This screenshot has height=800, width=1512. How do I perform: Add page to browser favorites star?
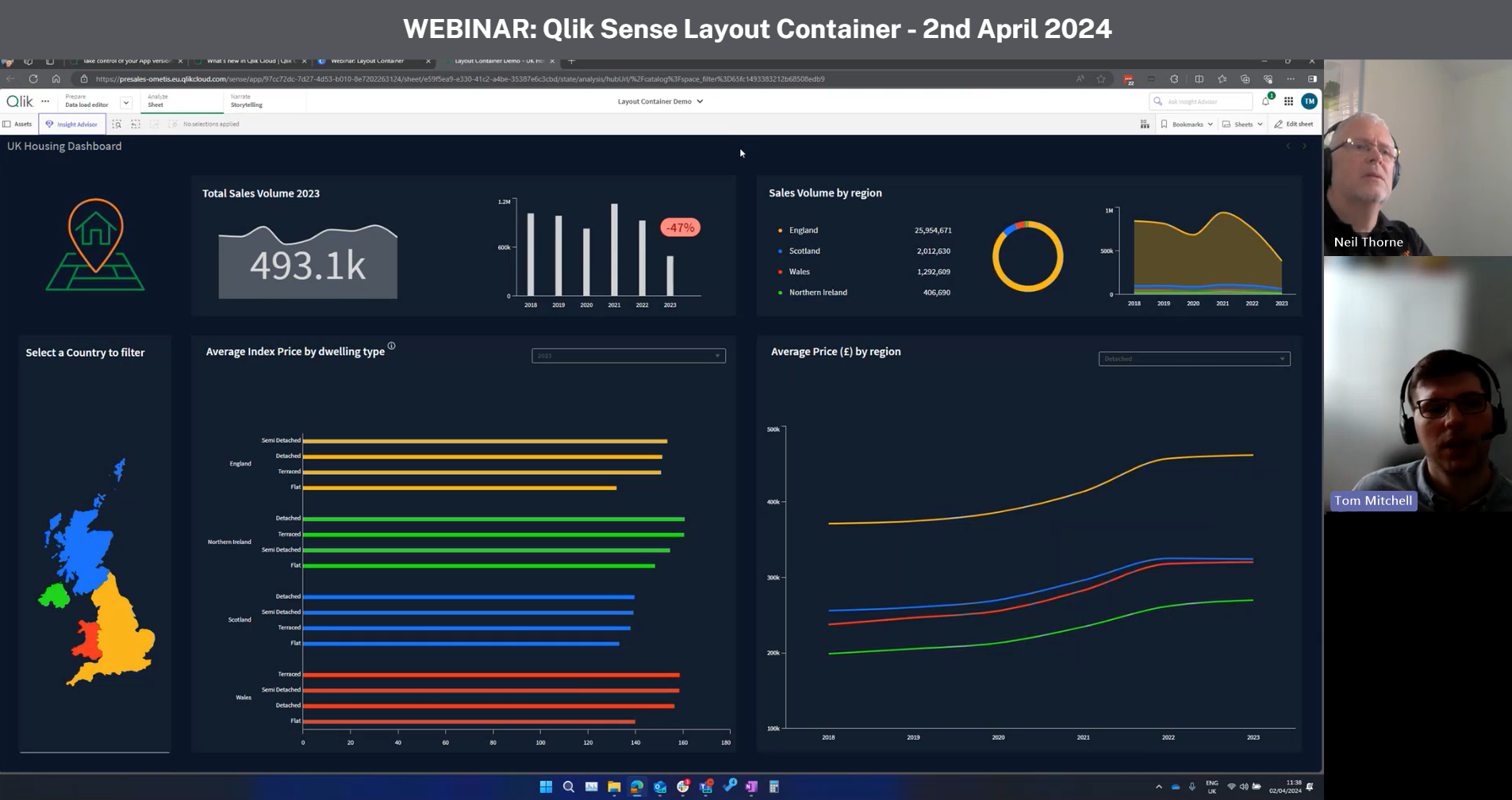[1101, 79]
